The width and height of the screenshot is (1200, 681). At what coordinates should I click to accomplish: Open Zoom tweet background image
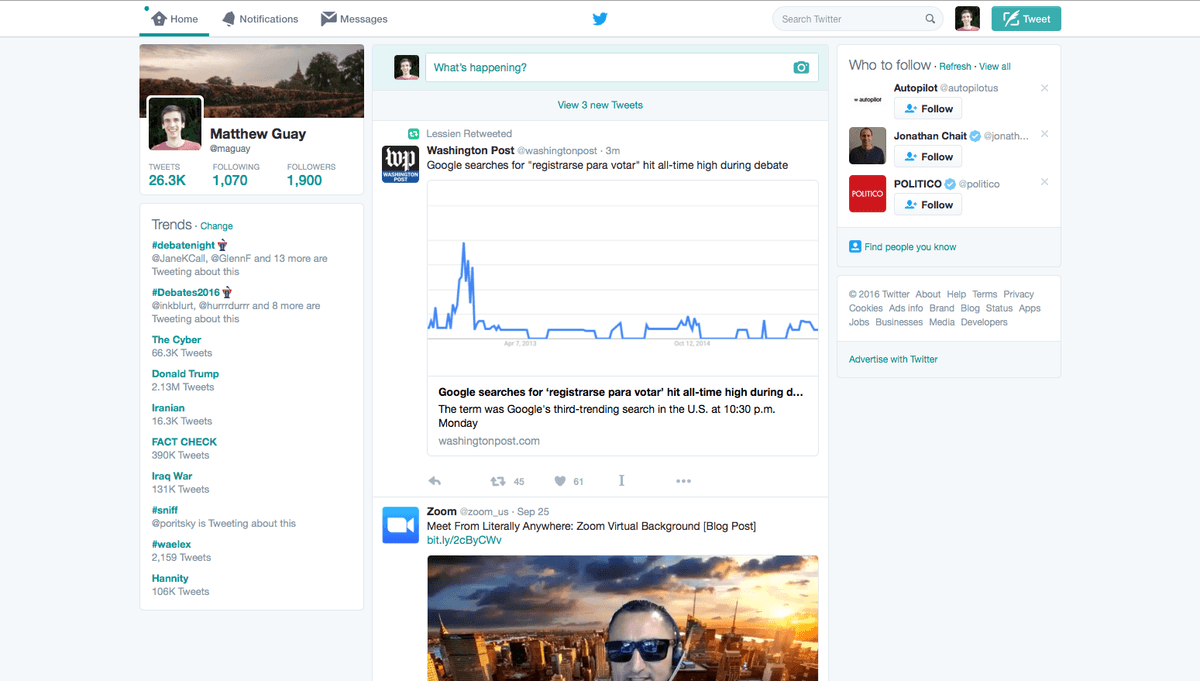[x=623, y=618]
